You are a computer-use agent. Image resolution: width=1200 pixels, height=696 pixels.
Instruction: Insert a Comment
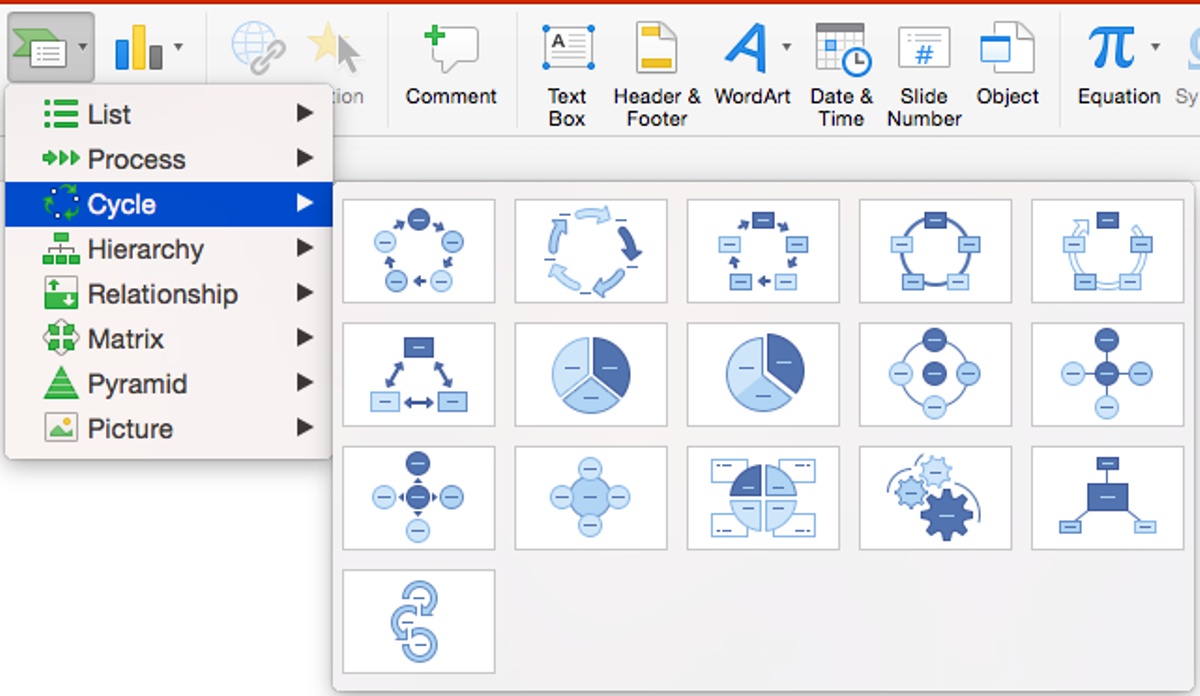pos(451,65)
